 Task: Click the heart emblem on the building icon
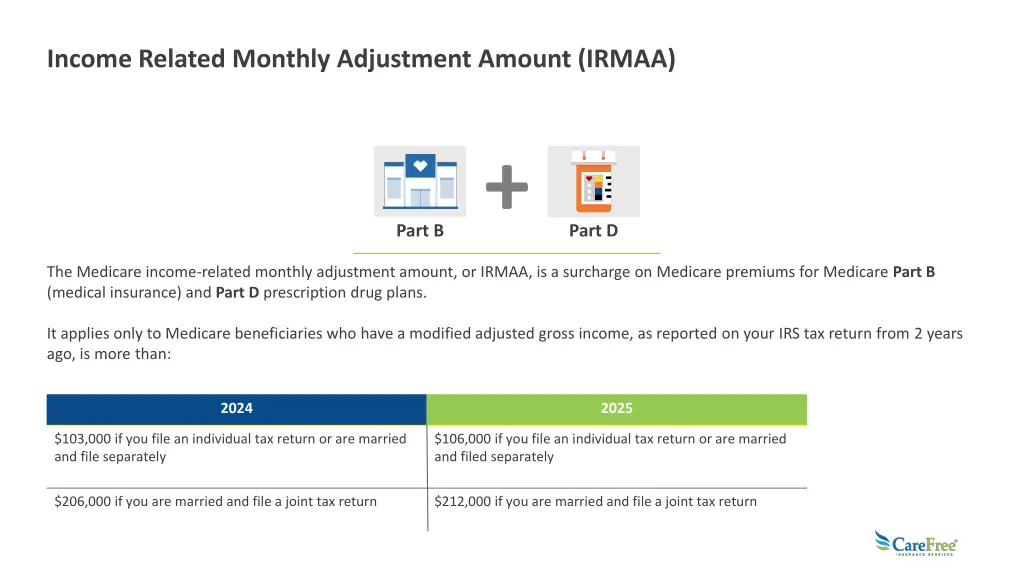(x=420, y=165)
